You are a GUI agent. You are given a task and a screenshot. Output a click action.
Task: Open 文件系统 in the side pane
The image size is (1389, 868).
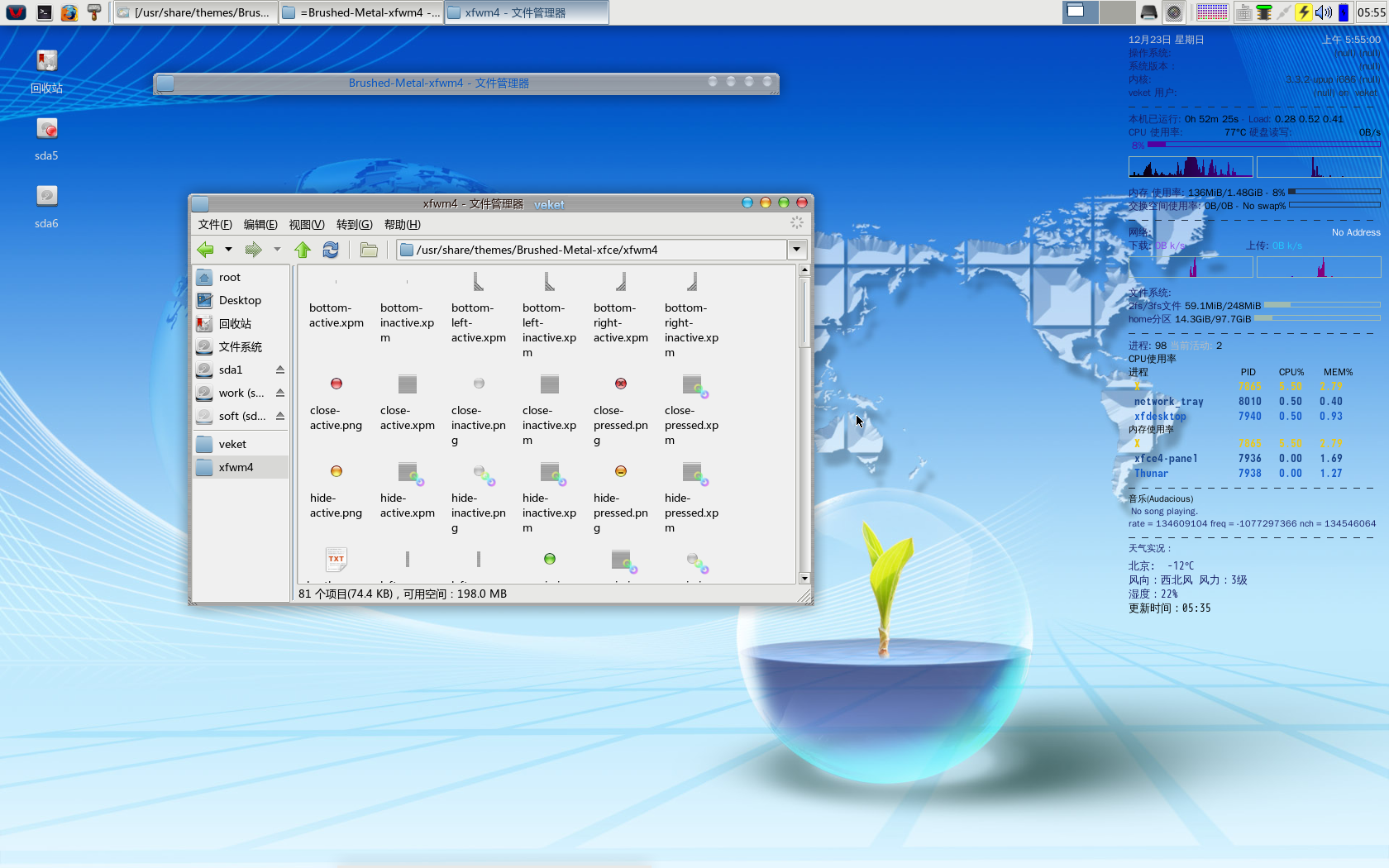(x=241, y=347)
